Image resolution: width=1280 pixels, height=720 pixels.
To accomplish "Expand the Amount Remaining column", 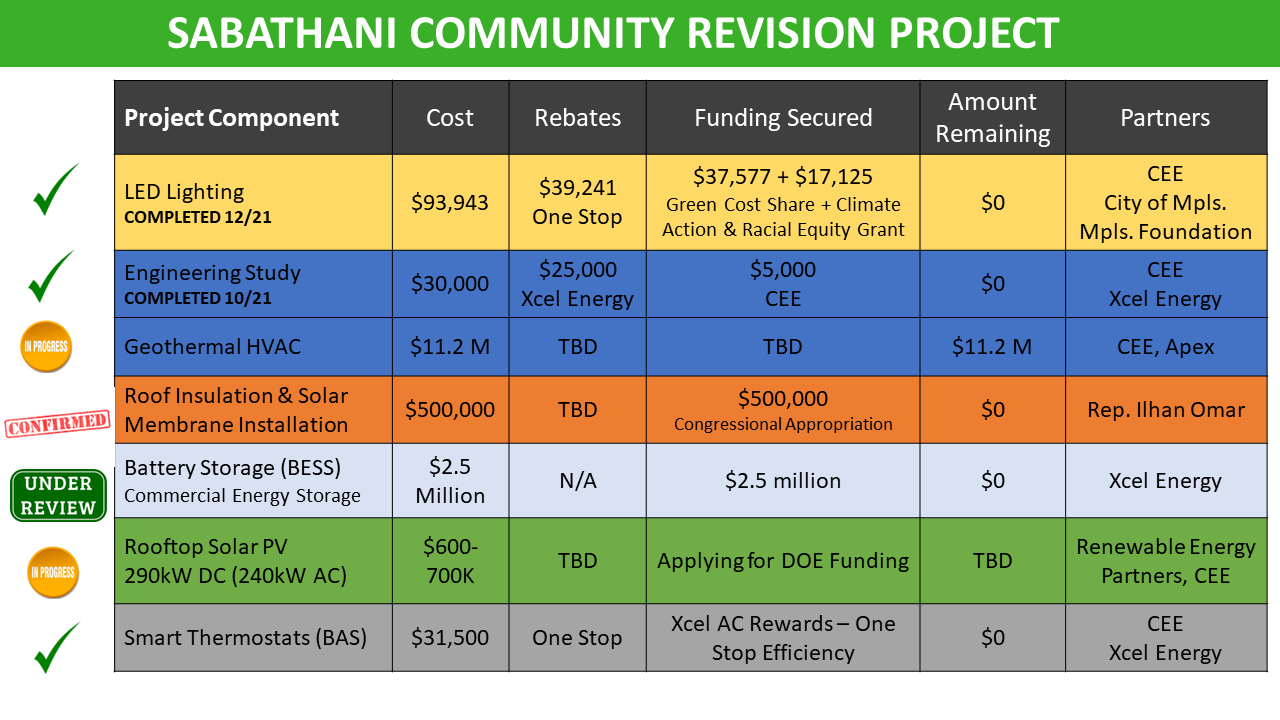I will pos(992,117).
